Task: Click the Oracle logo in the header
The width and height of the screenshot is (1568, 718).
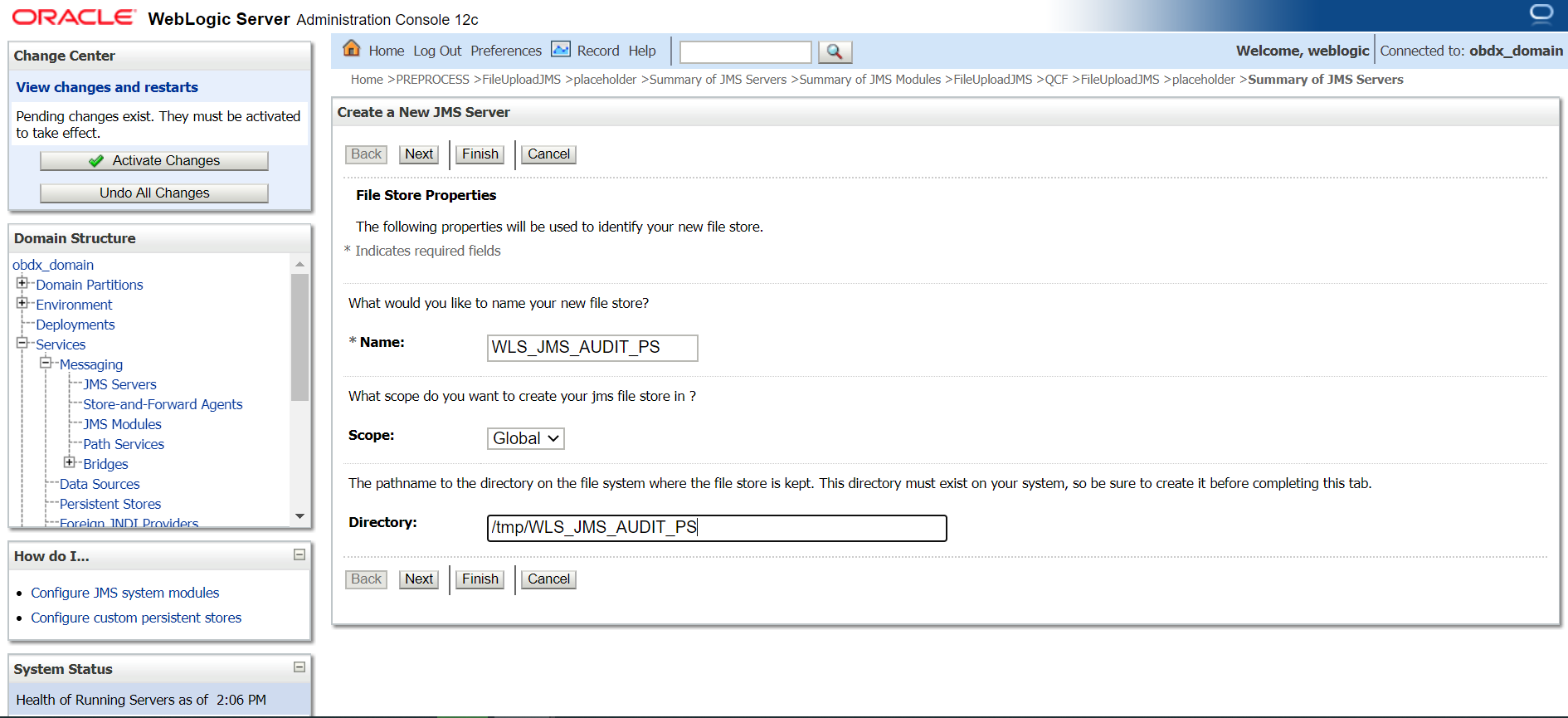Action: tap(74, 17)
